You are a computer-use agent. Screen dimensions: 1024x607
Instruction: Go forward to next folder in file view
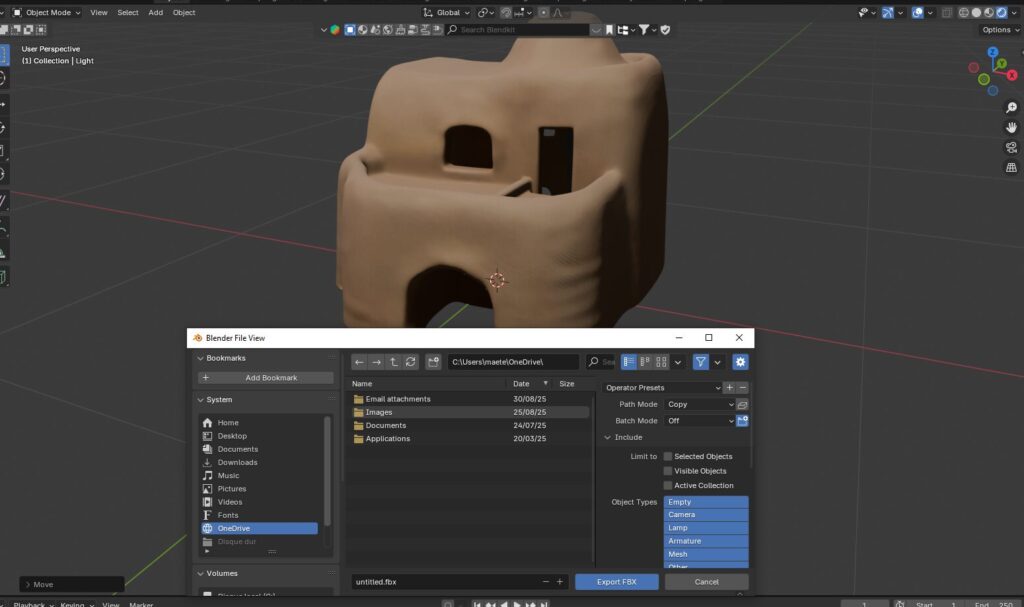pos(376,362)
